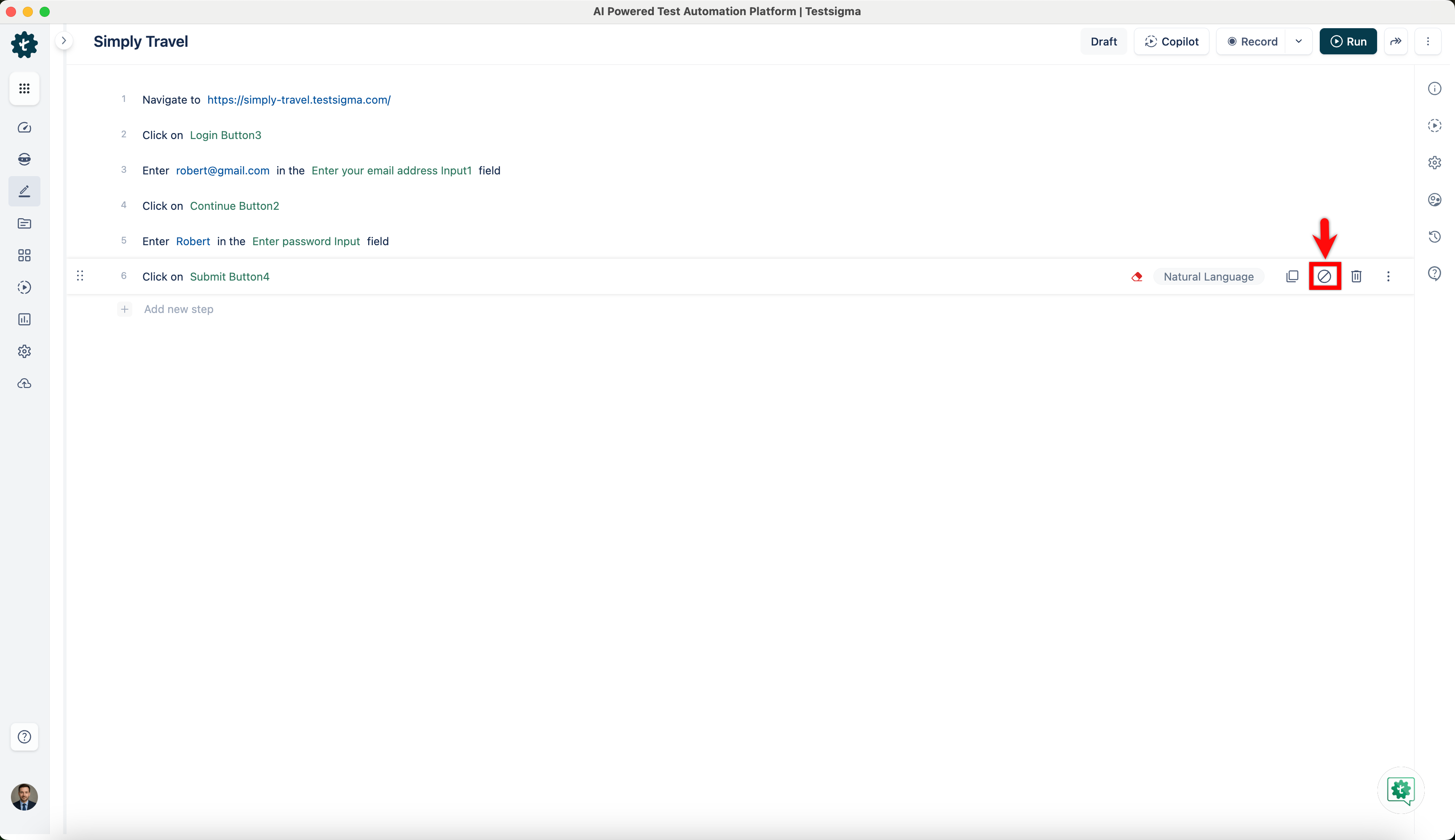Click the disable step icon on step 6
Screen dimensions: 1455x840
click(1324, 276)
